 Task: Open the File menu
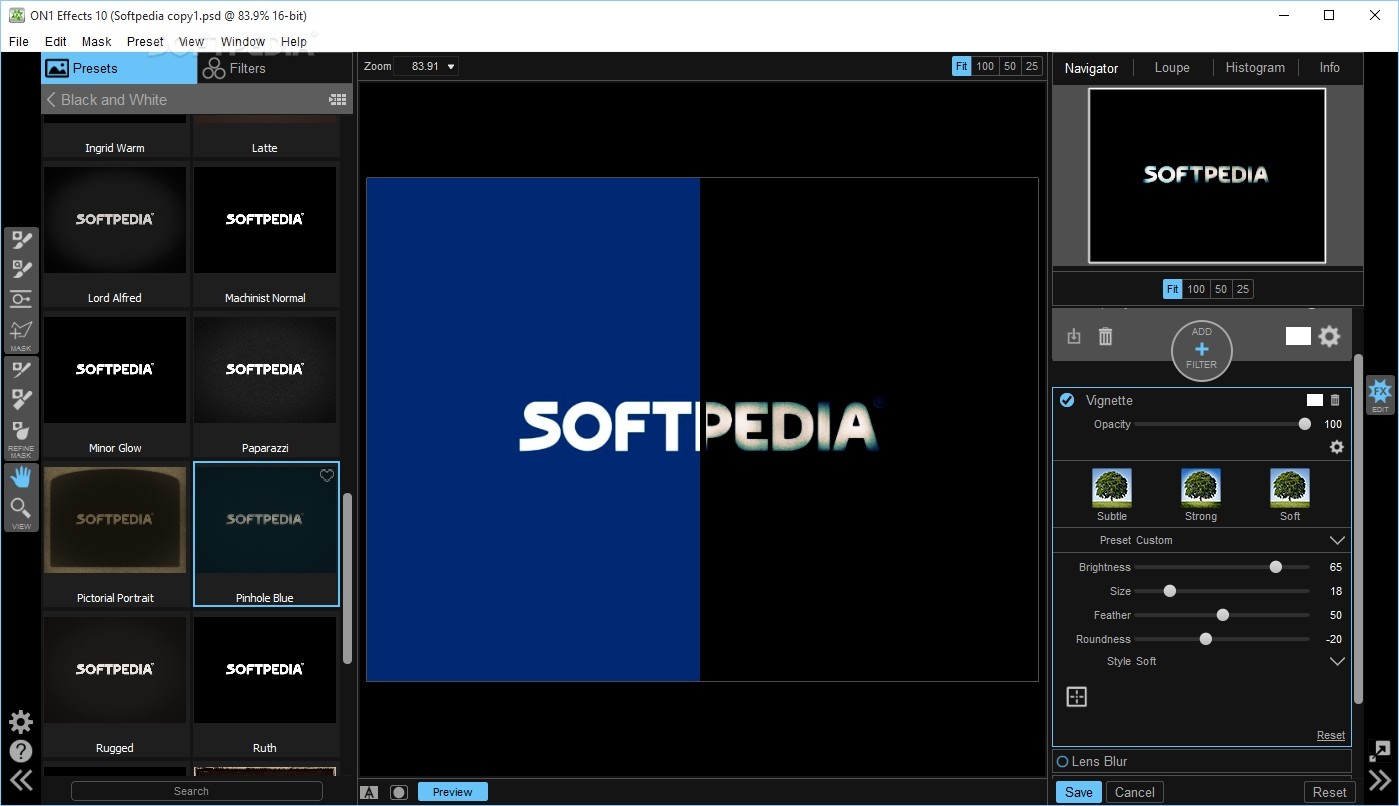19,41
